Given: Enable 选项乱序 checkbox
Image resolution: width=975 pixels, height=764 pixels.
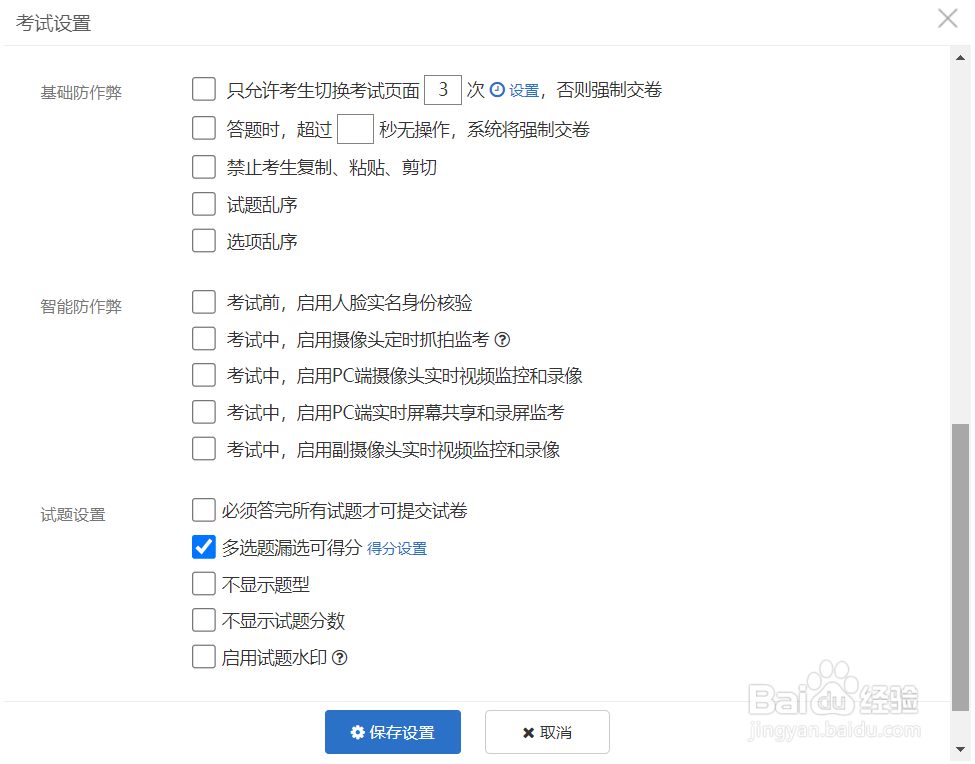Looking at the screenshot, I should (x=204, y=241).
